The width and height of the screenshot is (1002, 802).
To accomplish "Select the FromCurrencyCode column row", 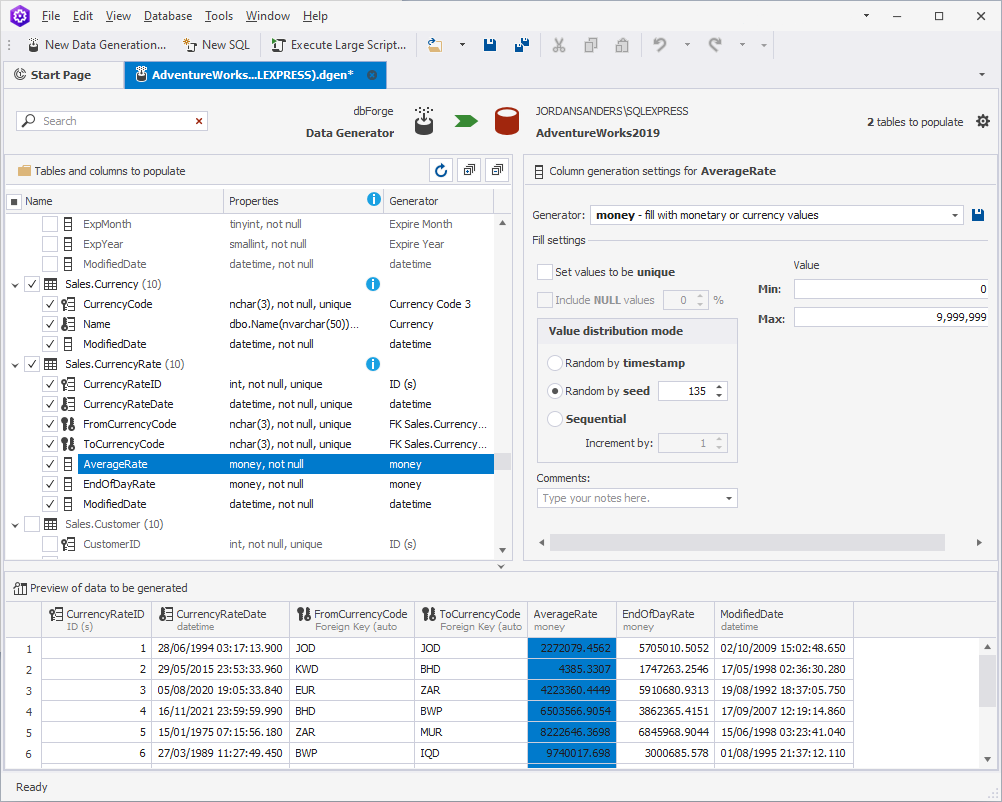I will point(285,424).
